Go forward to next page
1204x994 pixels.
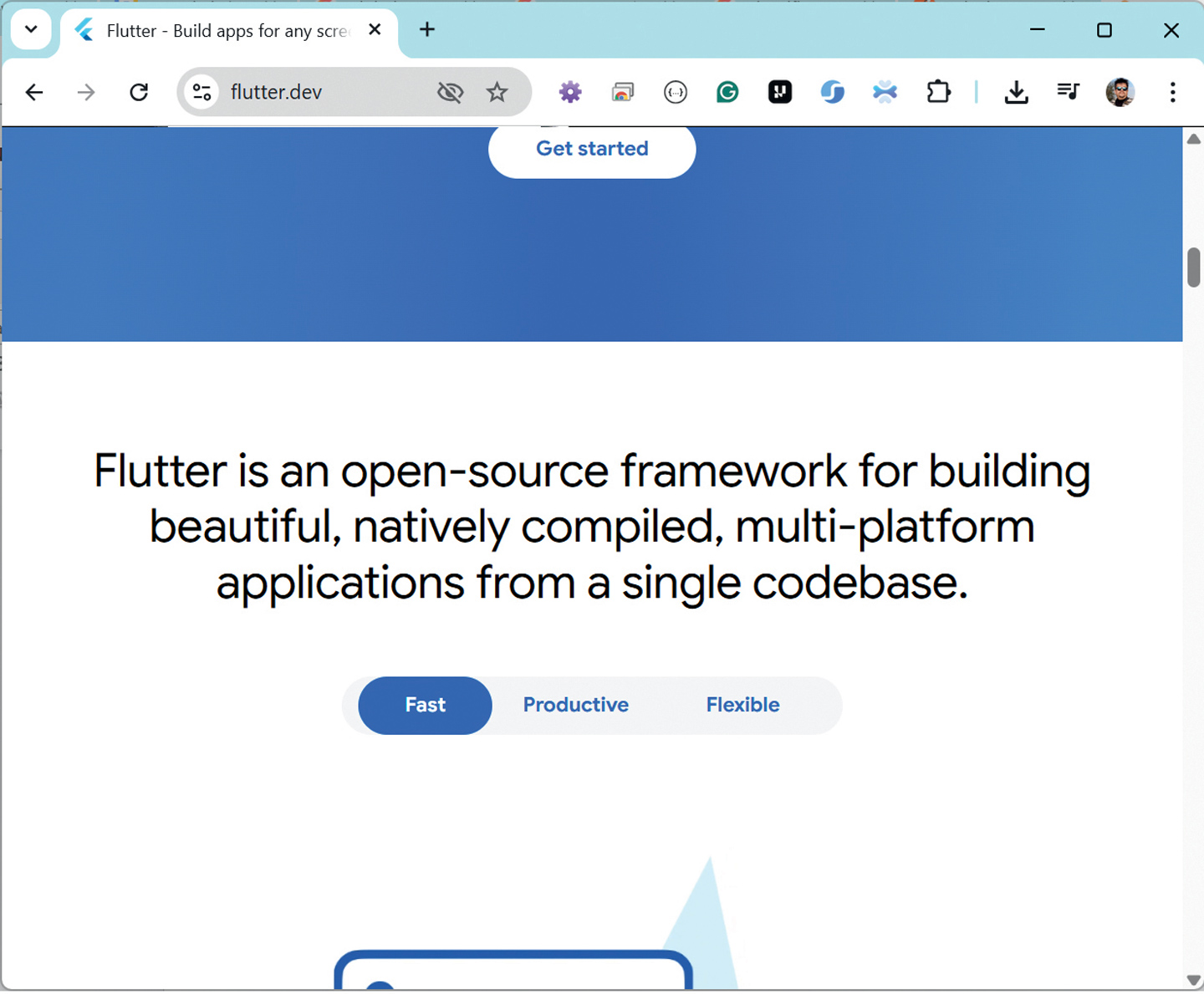point(86,92)
